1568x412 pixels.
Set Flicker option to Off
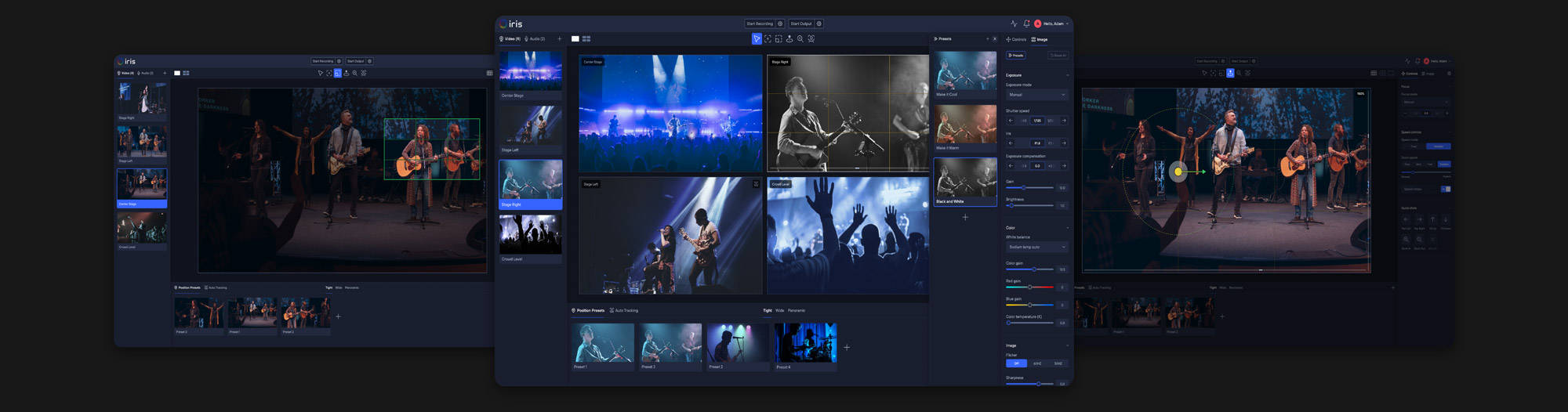[x=1016, y=363]
